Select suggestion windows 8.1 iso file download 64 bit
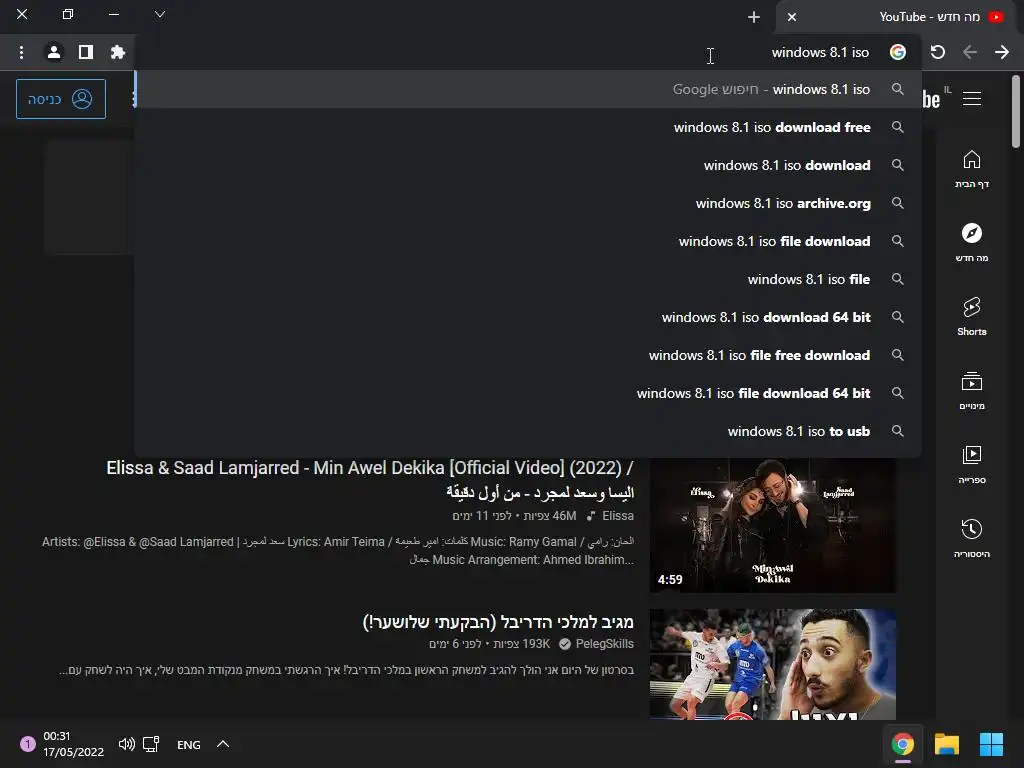This screenshot has width=1024, height=768. click(528, 392)
